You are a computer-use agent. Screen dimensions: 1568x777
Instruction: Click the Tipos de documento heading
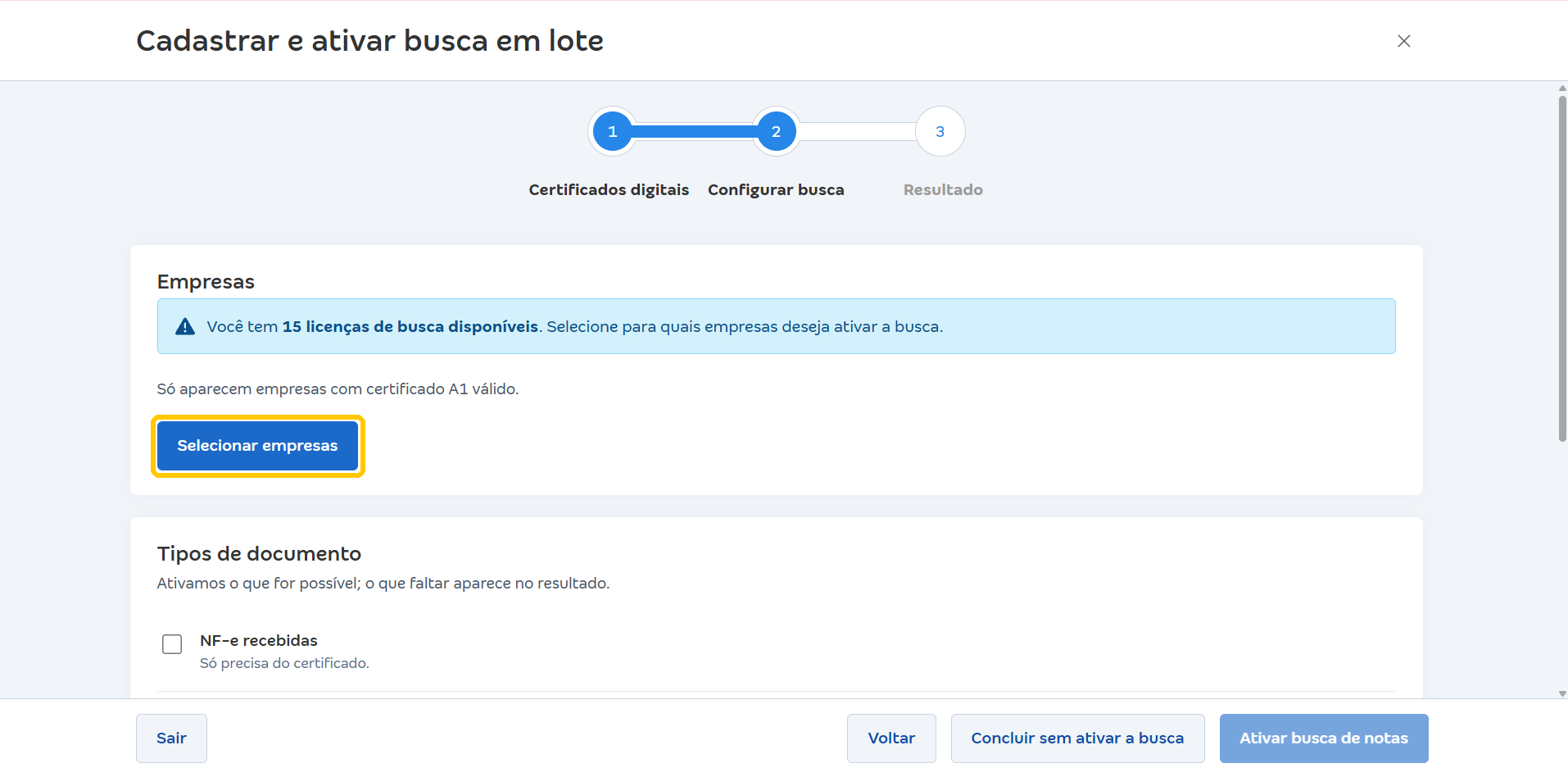pos(259,554)
